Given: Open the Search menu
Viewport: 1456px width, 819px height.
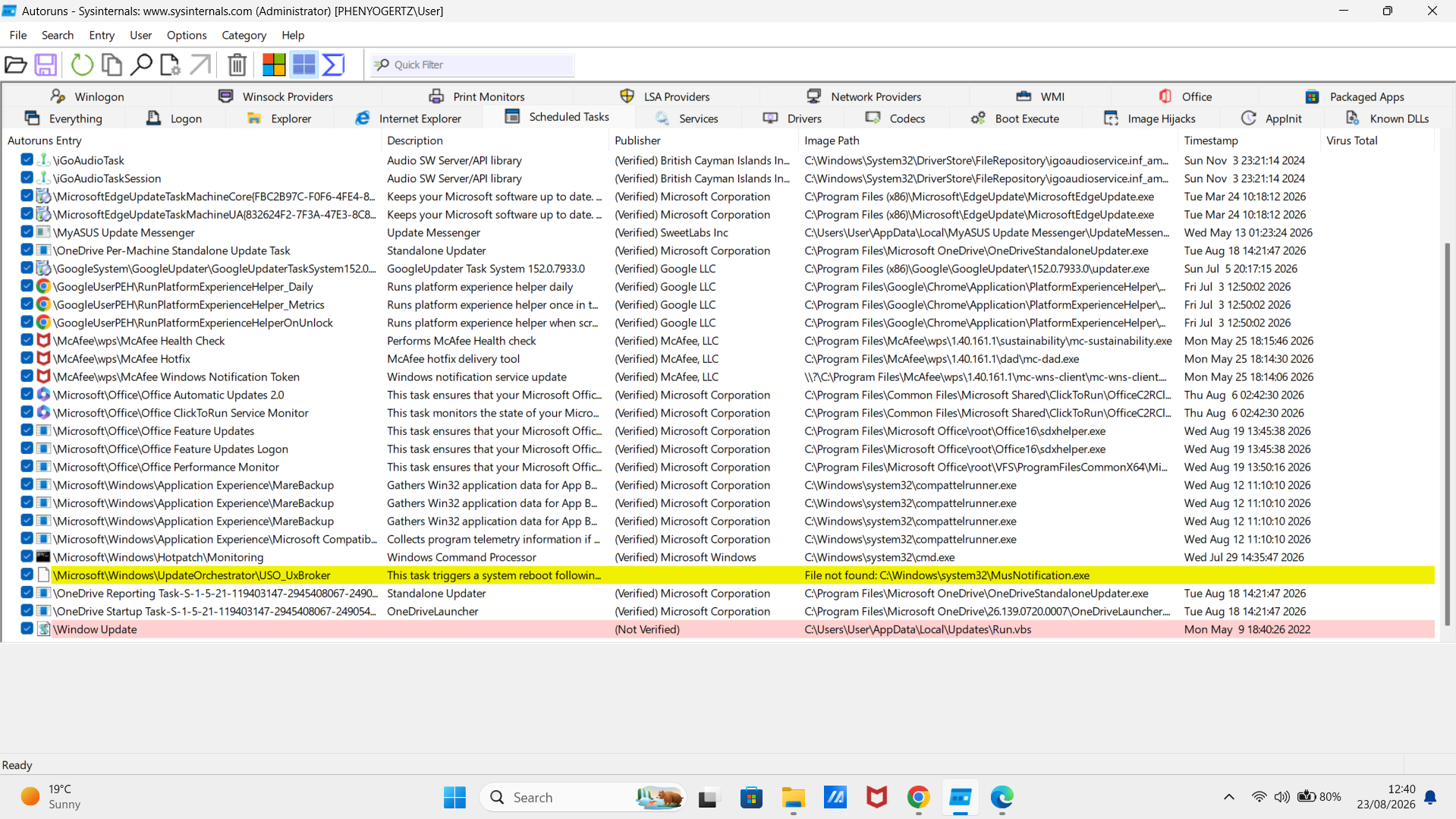Looking at the screenshot, I should (x=58, y=35).
